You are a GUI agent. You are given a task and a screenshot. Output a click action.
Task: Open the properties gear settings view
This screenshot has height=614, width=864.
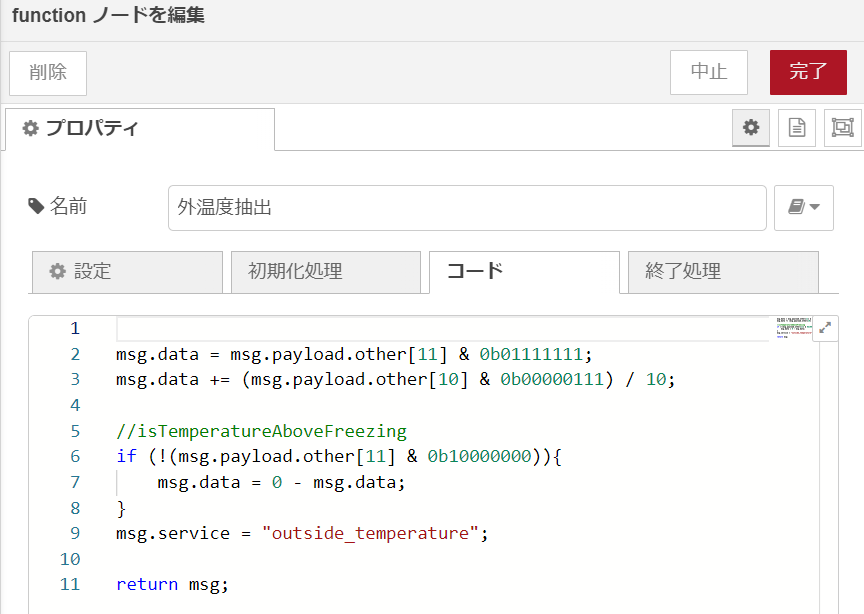pos(751,128)
